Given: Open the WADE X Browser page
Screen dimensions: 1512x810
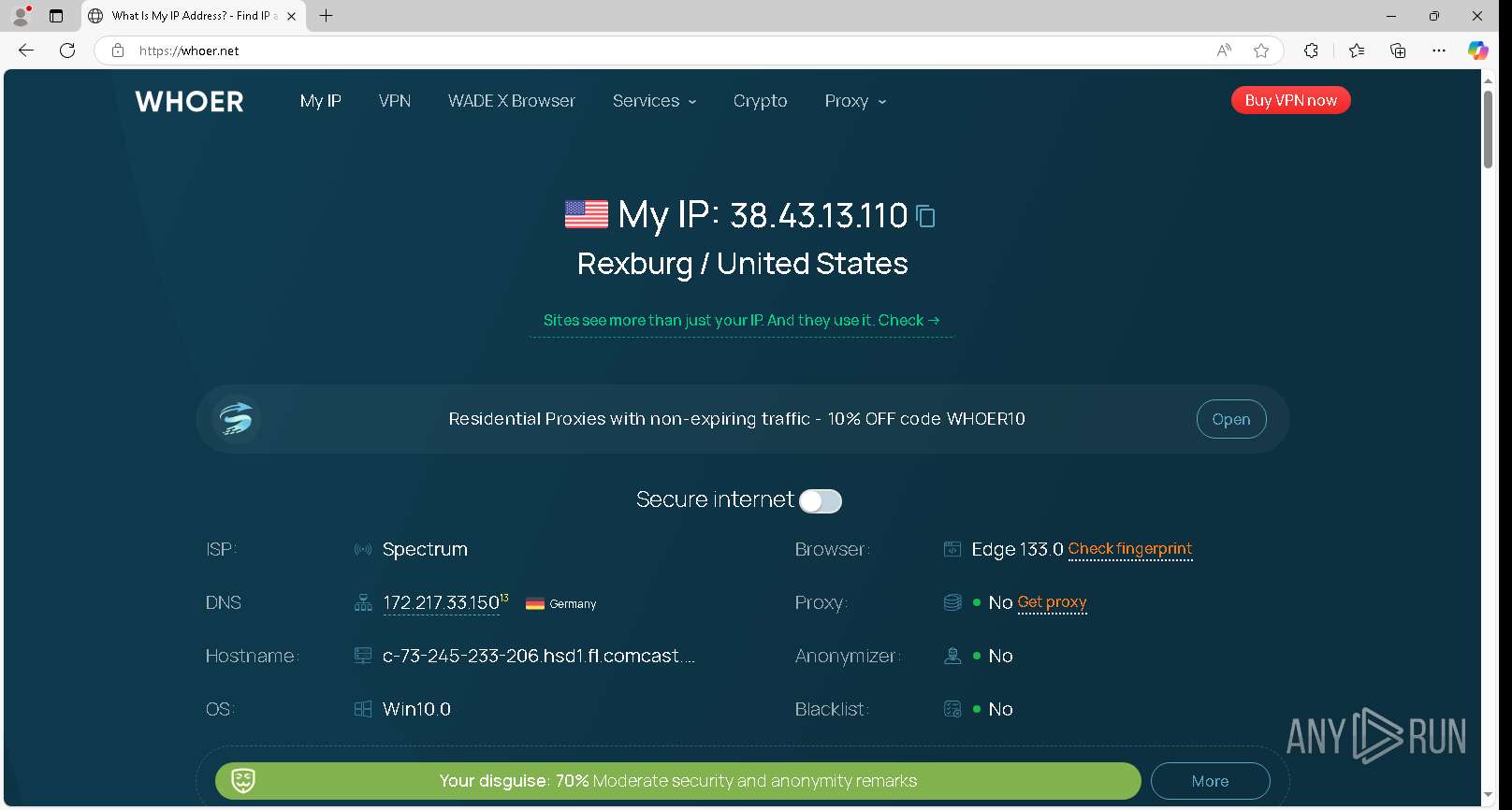Looking at the screenshot, I should (511, 101).
